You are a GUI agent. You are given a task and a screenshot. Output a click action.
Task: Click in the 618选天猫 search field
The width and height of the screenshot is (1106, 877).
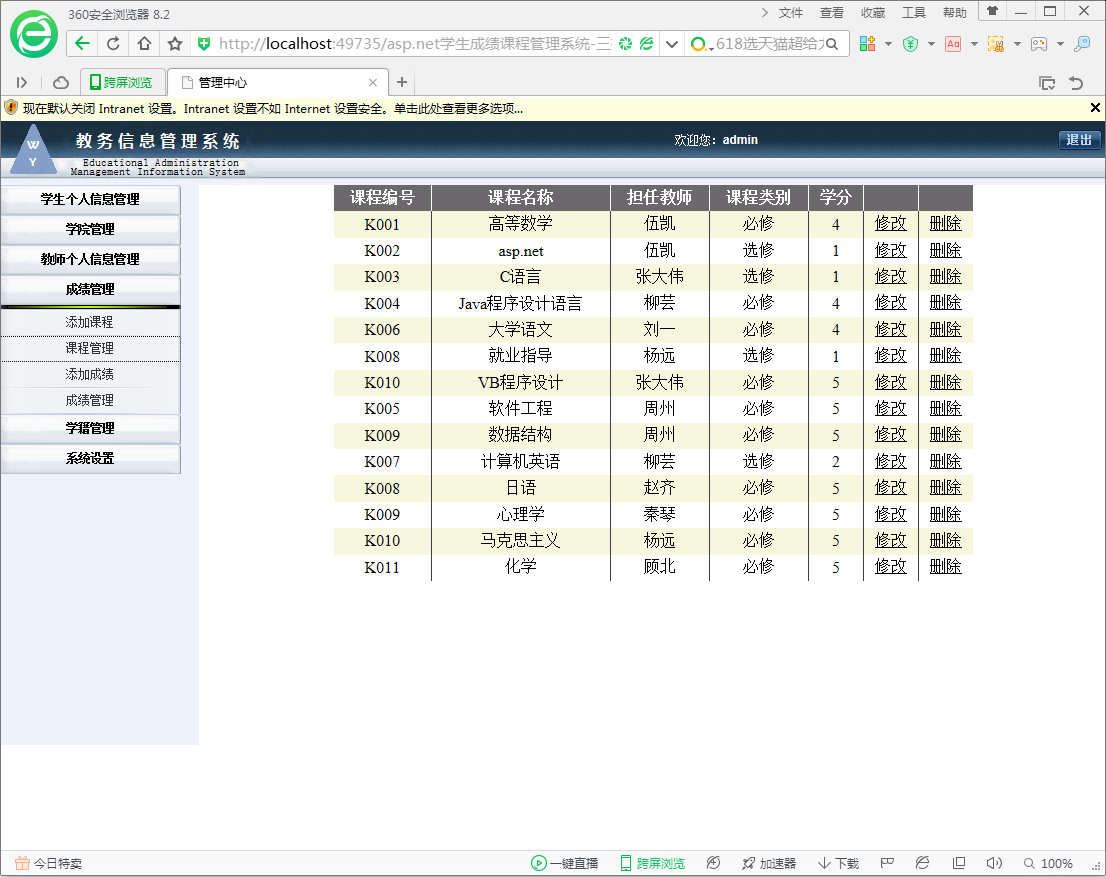pyautogui.click(x=769, y=44)
